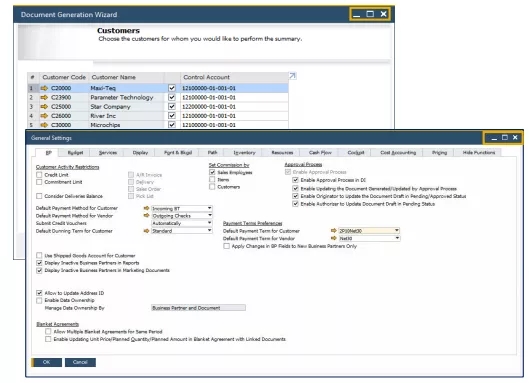Open the Hide Functions tab

pos(479,153)
